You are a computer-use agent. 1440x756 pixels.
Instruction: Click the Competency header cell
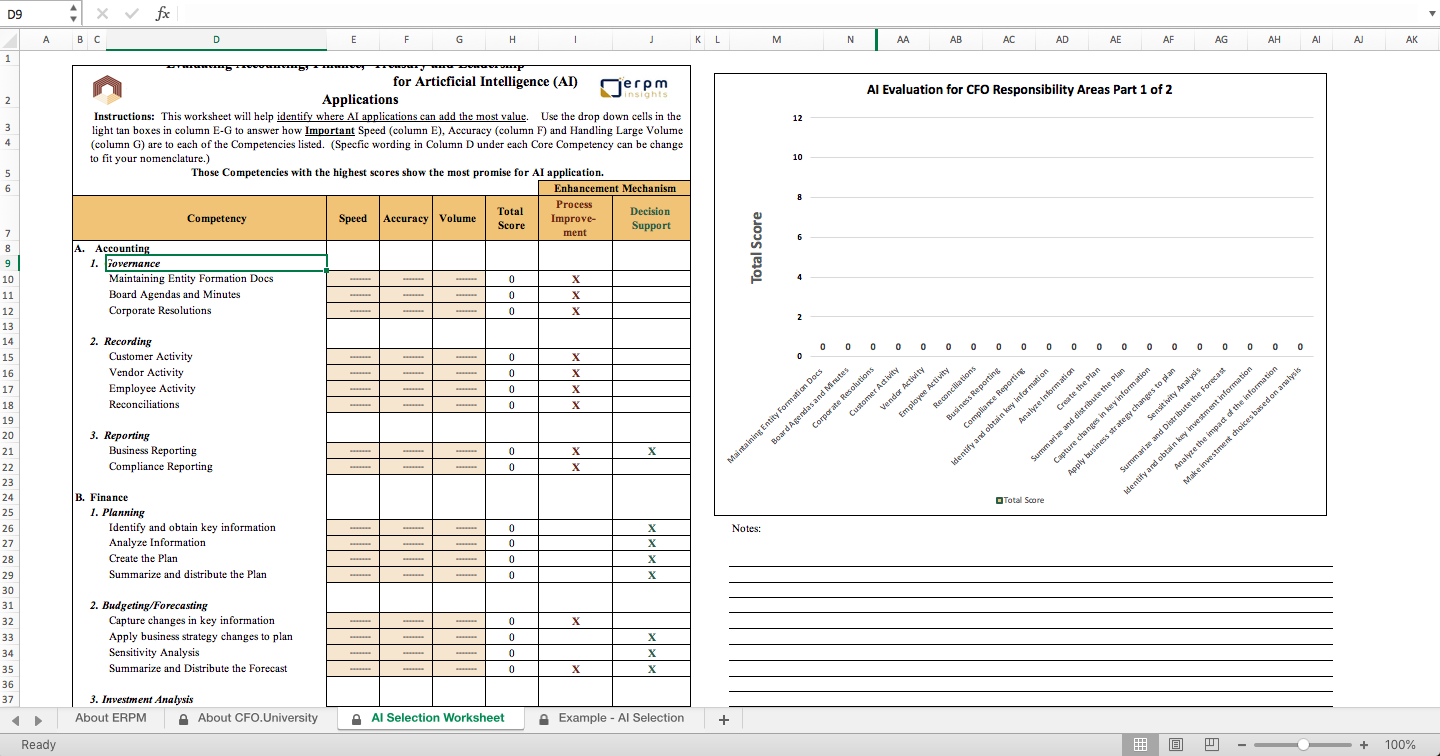[x=199, y=218]
